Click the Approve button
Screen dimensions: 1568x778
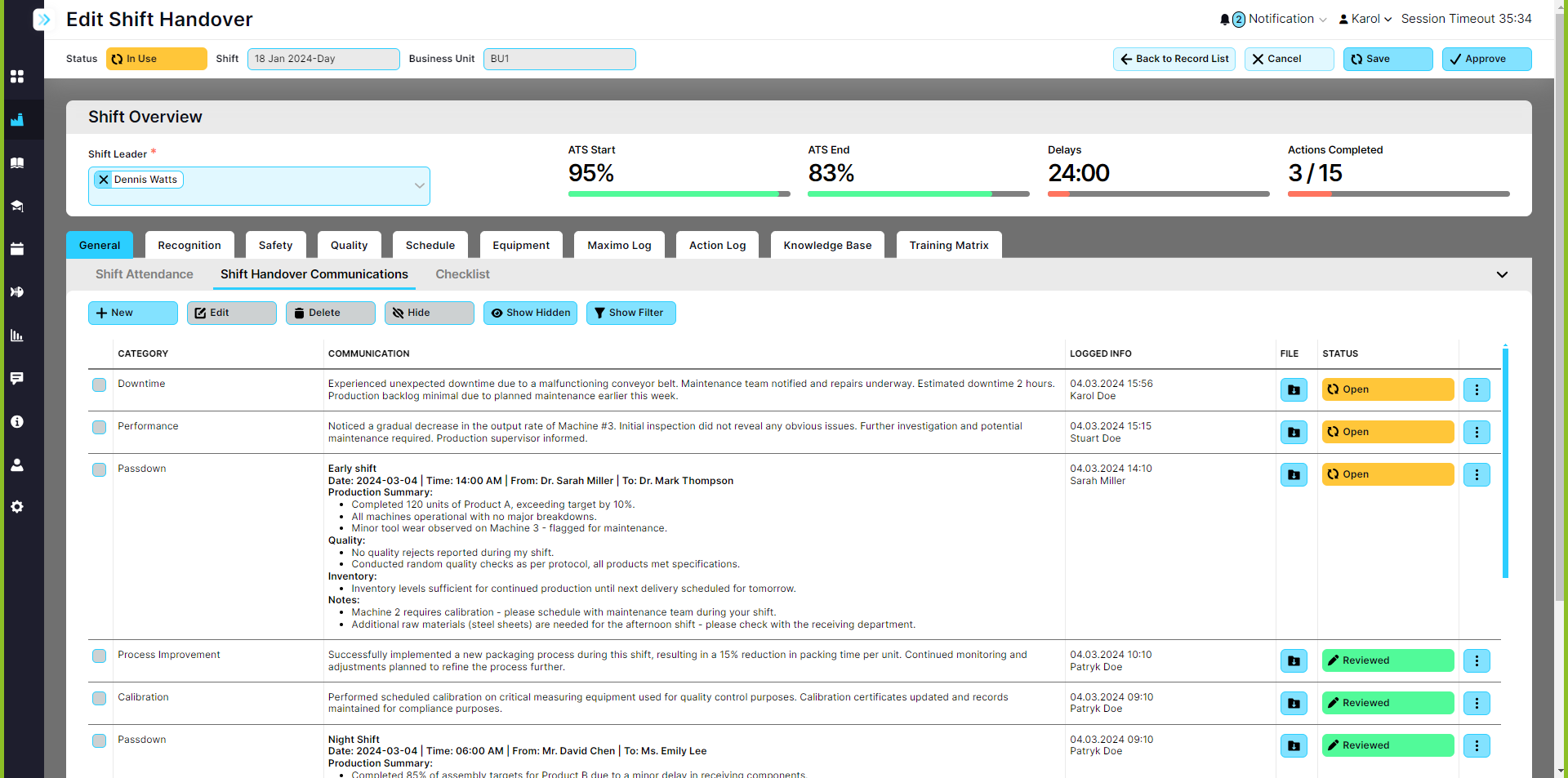(1486, 59)
